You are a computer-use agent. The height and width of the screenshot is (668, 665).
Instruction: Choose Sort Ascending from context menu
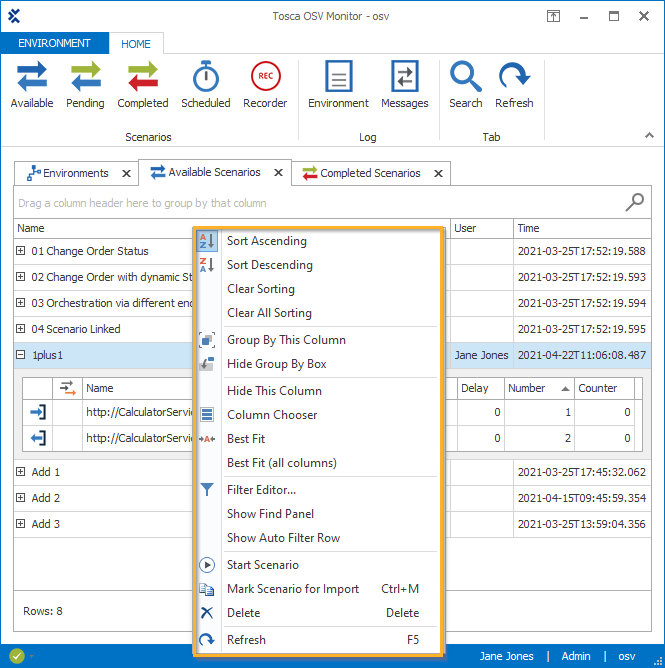[x=266, y=241]
